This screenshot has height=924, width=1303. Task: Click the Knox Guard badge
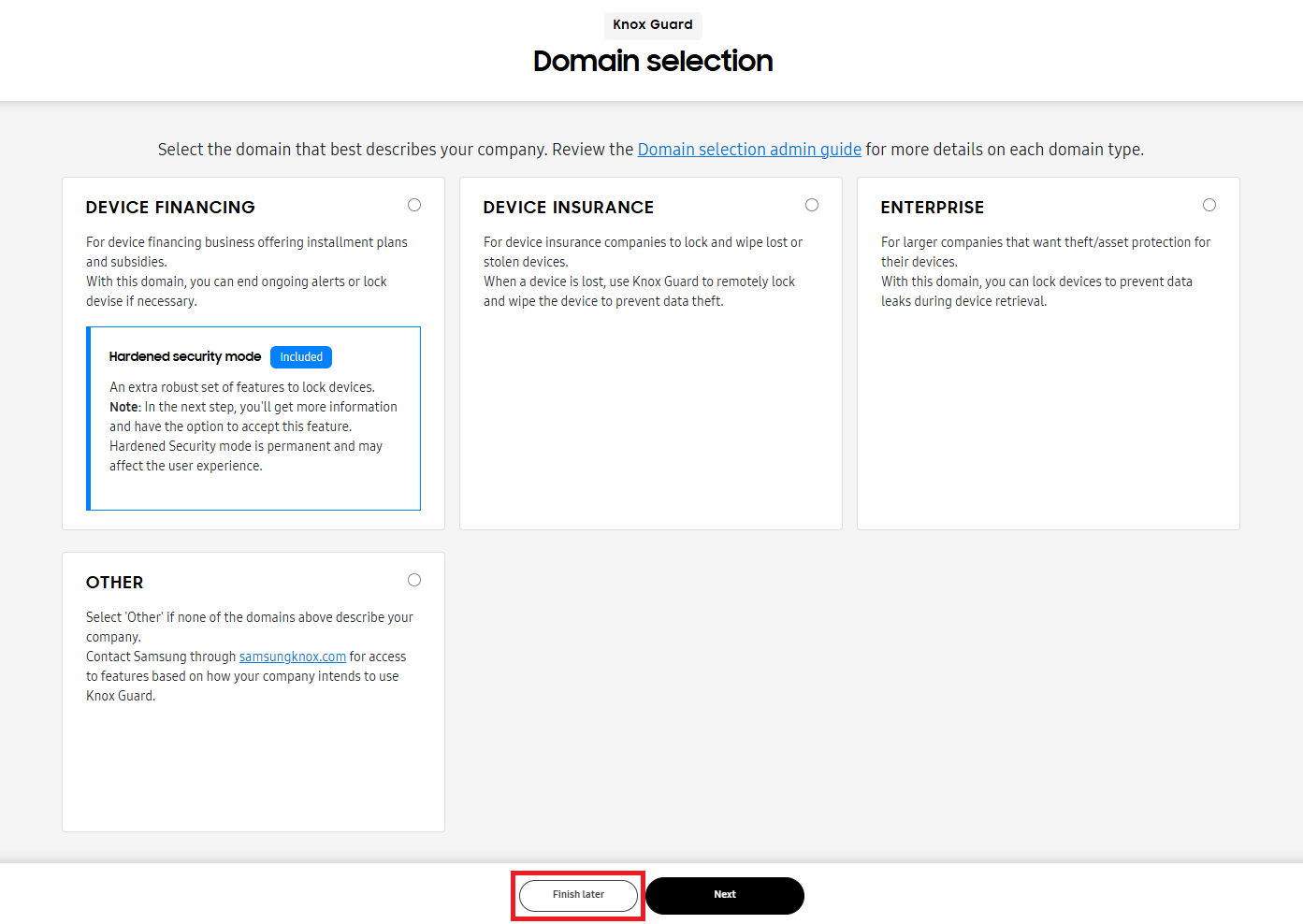coord(652,25)
